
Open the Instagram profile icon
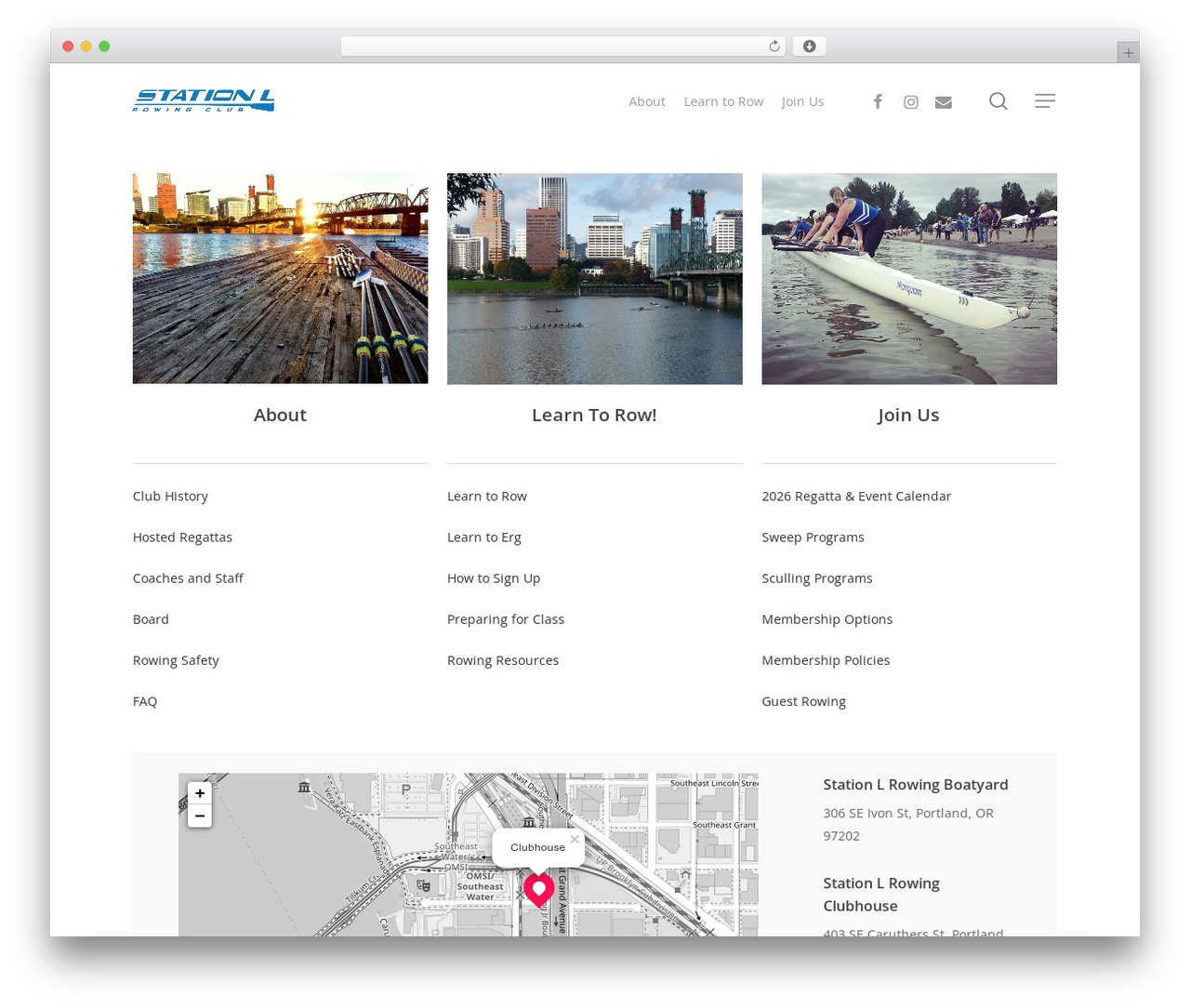click(x=911, y=101)
